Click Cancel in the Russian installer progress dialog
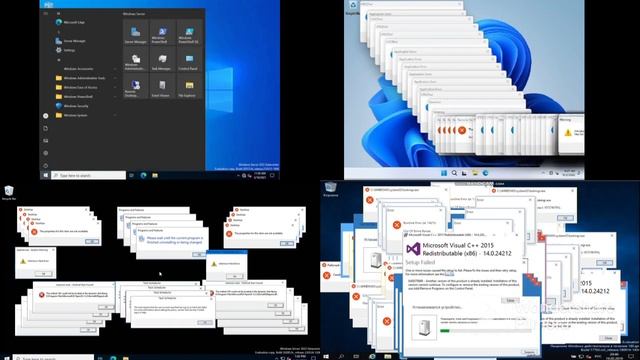The width and height of the screenshot is (640, 360). (529, 351)
